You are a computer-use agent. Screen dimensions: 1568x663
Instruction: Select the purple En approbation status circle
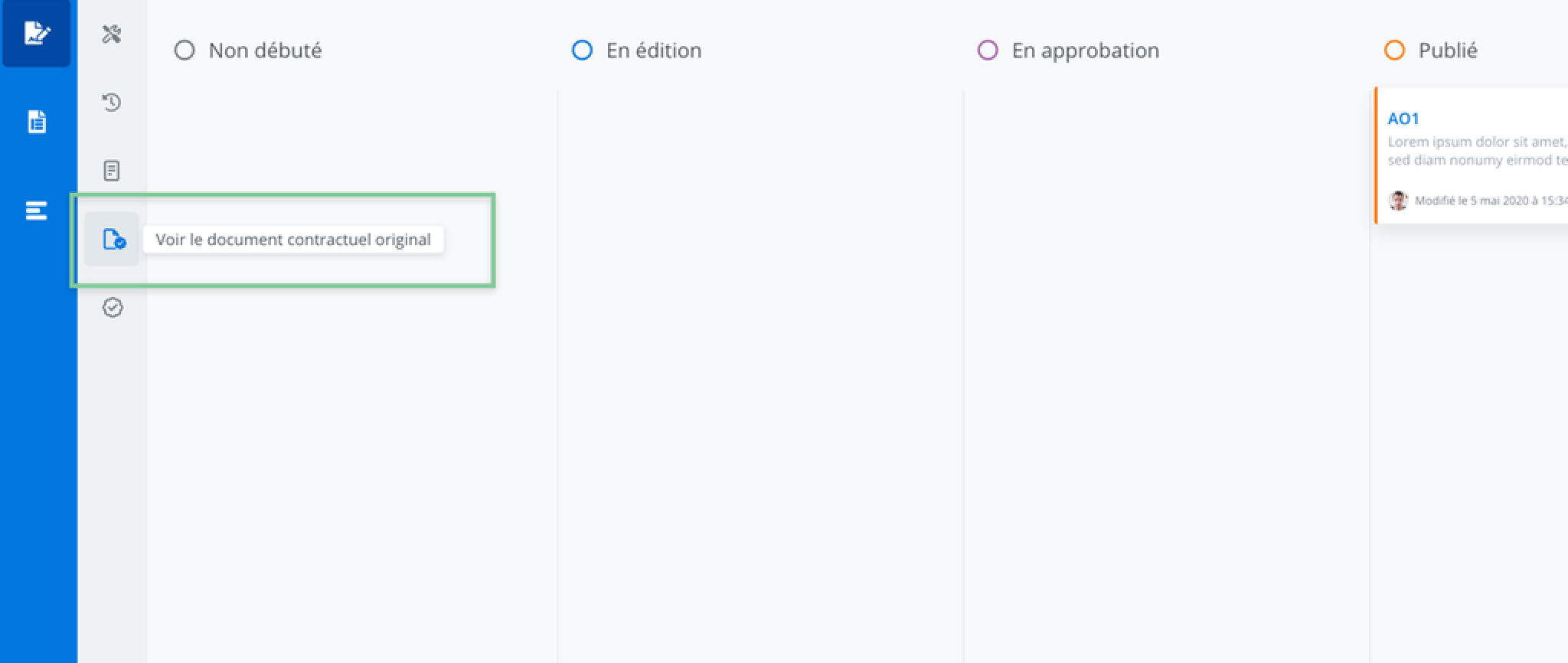(988, 51)
